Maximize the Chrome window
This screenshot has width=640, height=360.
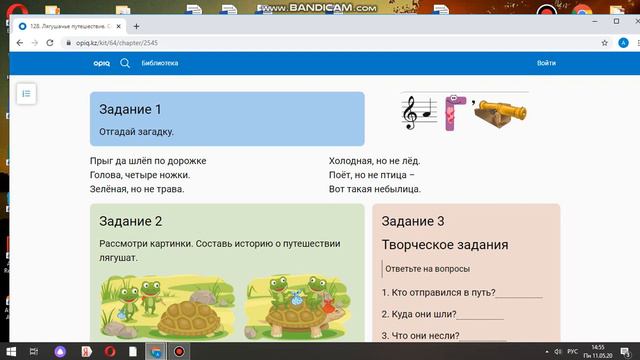[x=616, y=21]
